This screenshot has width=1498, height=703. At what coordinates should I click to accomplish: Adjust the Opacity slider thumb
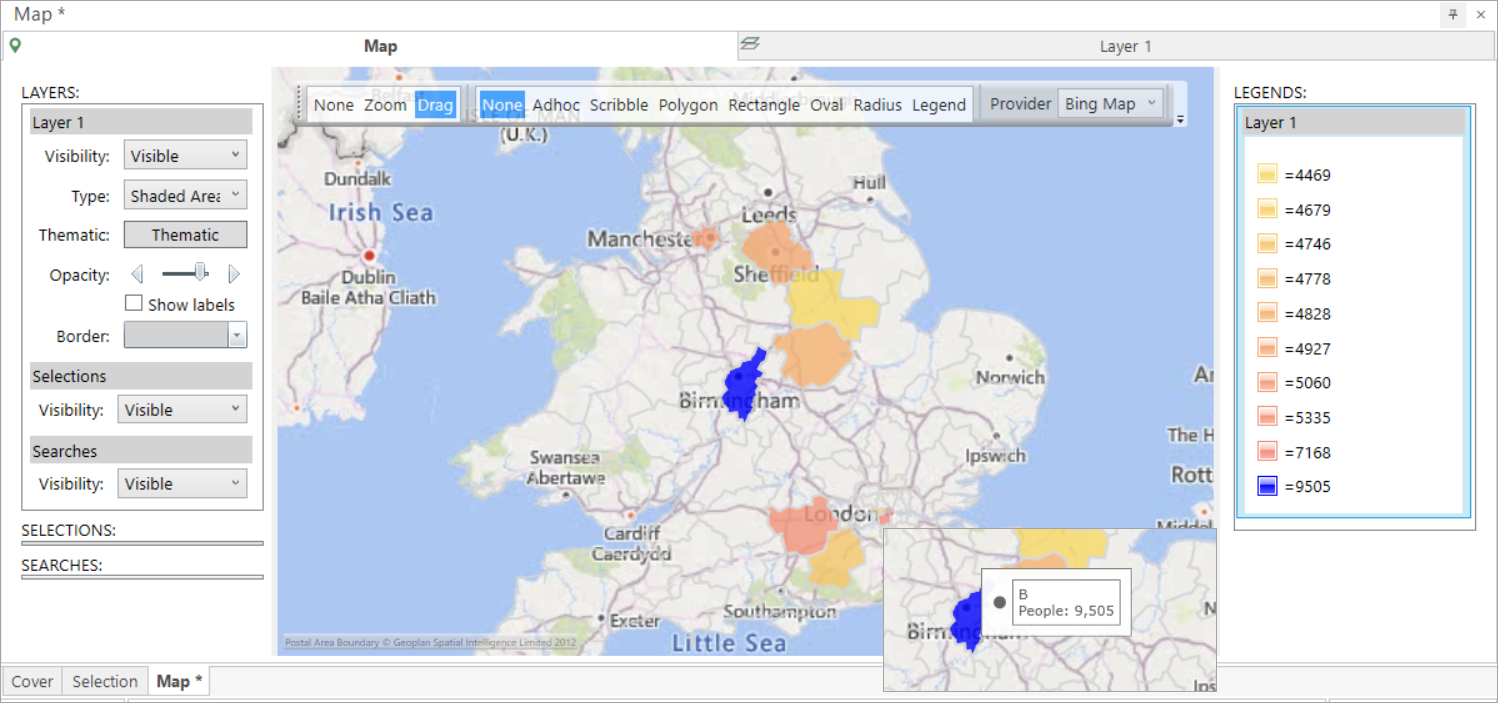pos(201,272)
